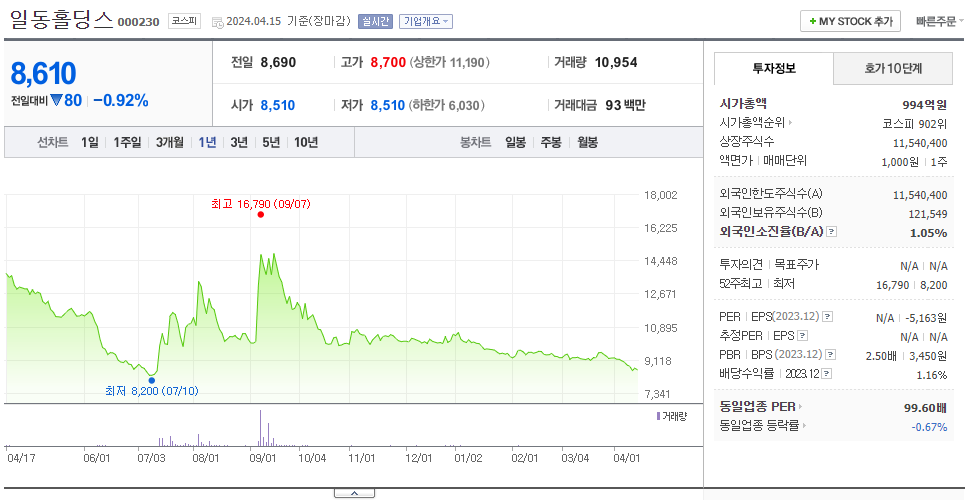Image resolution: width=968 pixels, height=500 pixels.
Task: Select the 3년 line chart period
Action: tap(239, 143)
